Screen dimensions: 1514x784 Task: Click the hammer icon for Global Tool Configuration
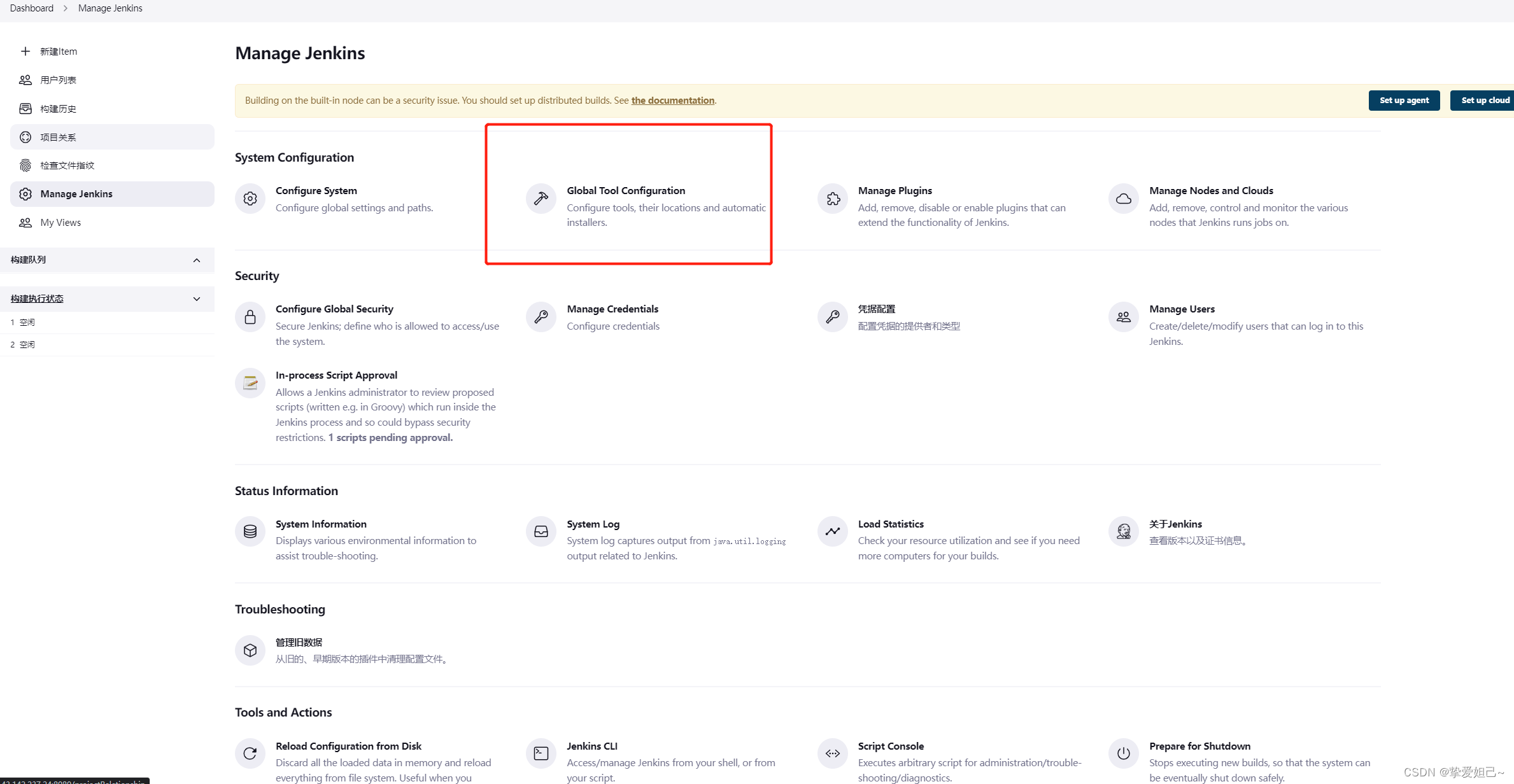pyautogui.click(x=541, y=199)
